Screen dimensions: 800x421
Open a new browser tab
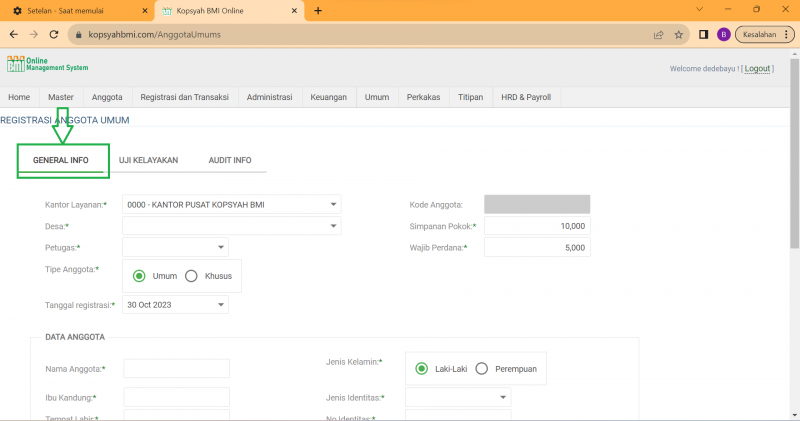pyautogui.click(x=318, y=11)
